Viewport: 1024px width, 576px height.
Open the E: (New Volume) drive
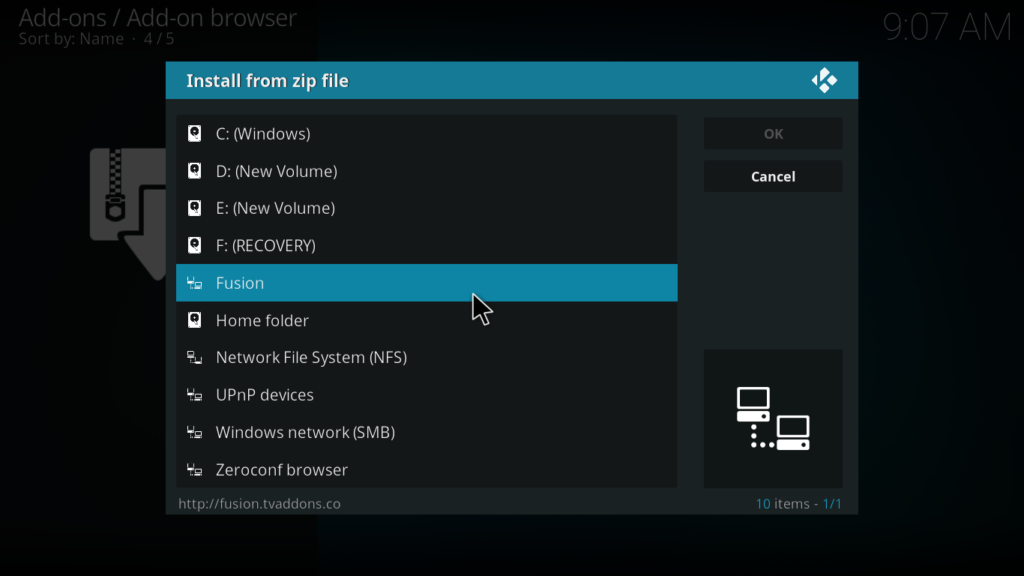[x=426, y=208]
